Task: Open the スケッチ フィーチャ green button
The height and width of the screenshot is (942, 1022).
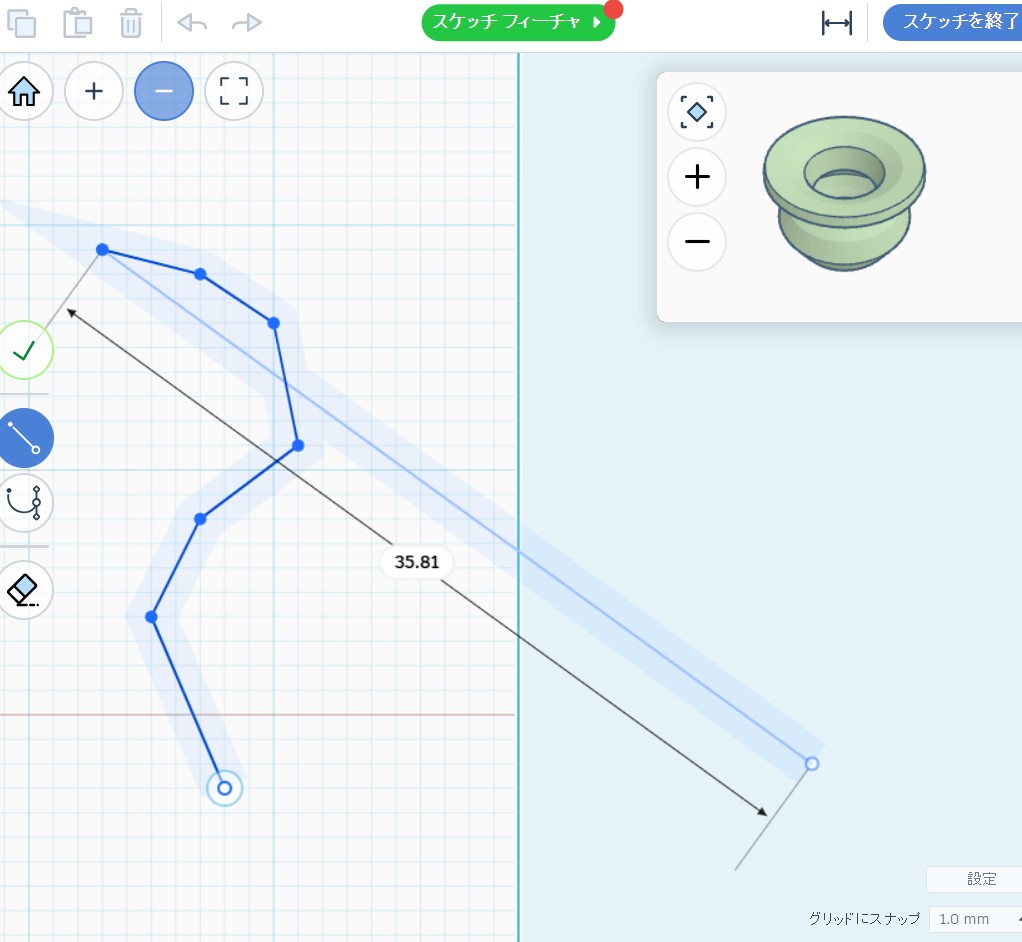Action: 518,23
